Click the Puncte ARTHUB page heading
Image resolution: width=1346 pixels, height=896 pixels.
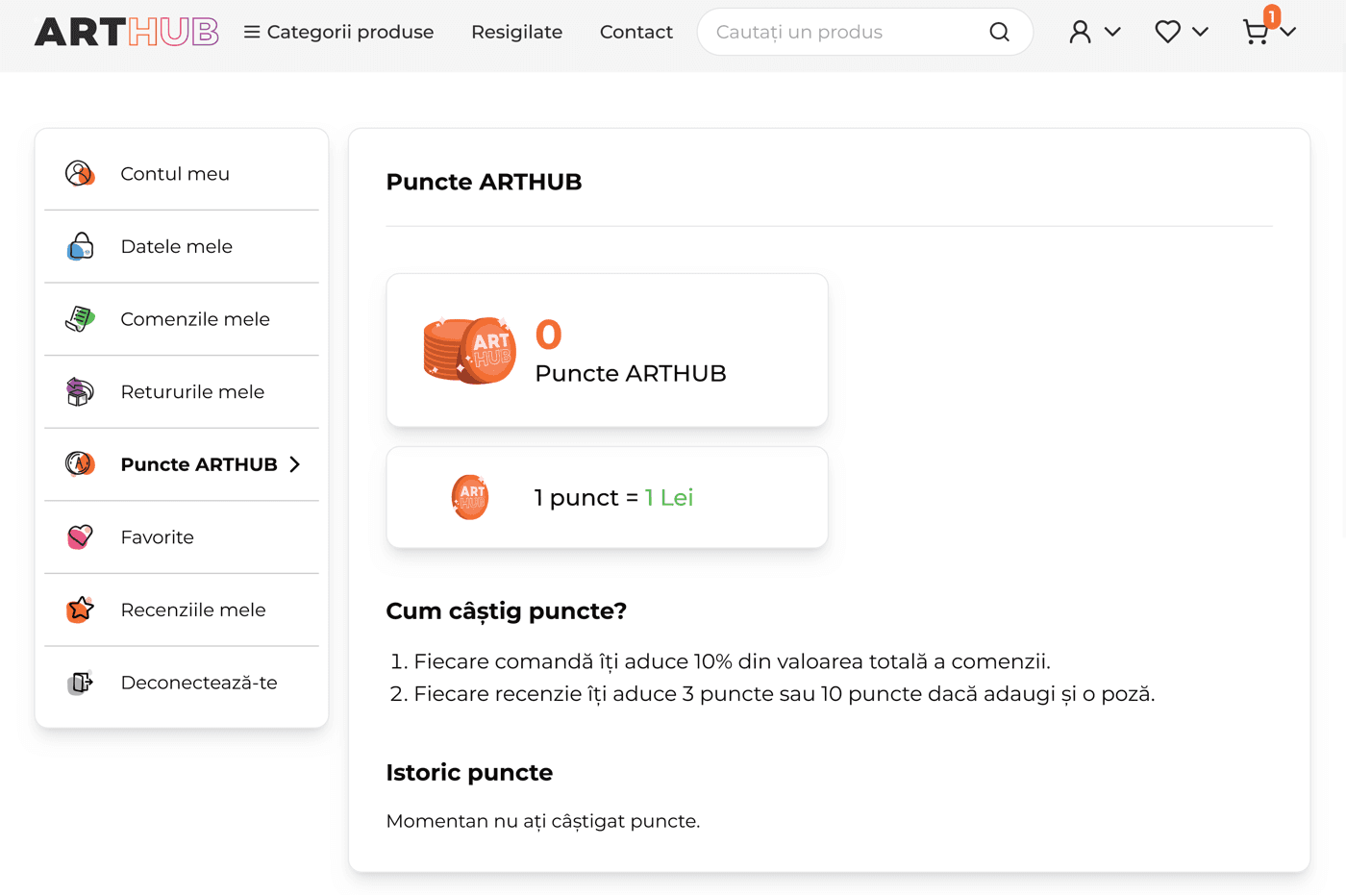pyautogui.click(x=484, y=182)
